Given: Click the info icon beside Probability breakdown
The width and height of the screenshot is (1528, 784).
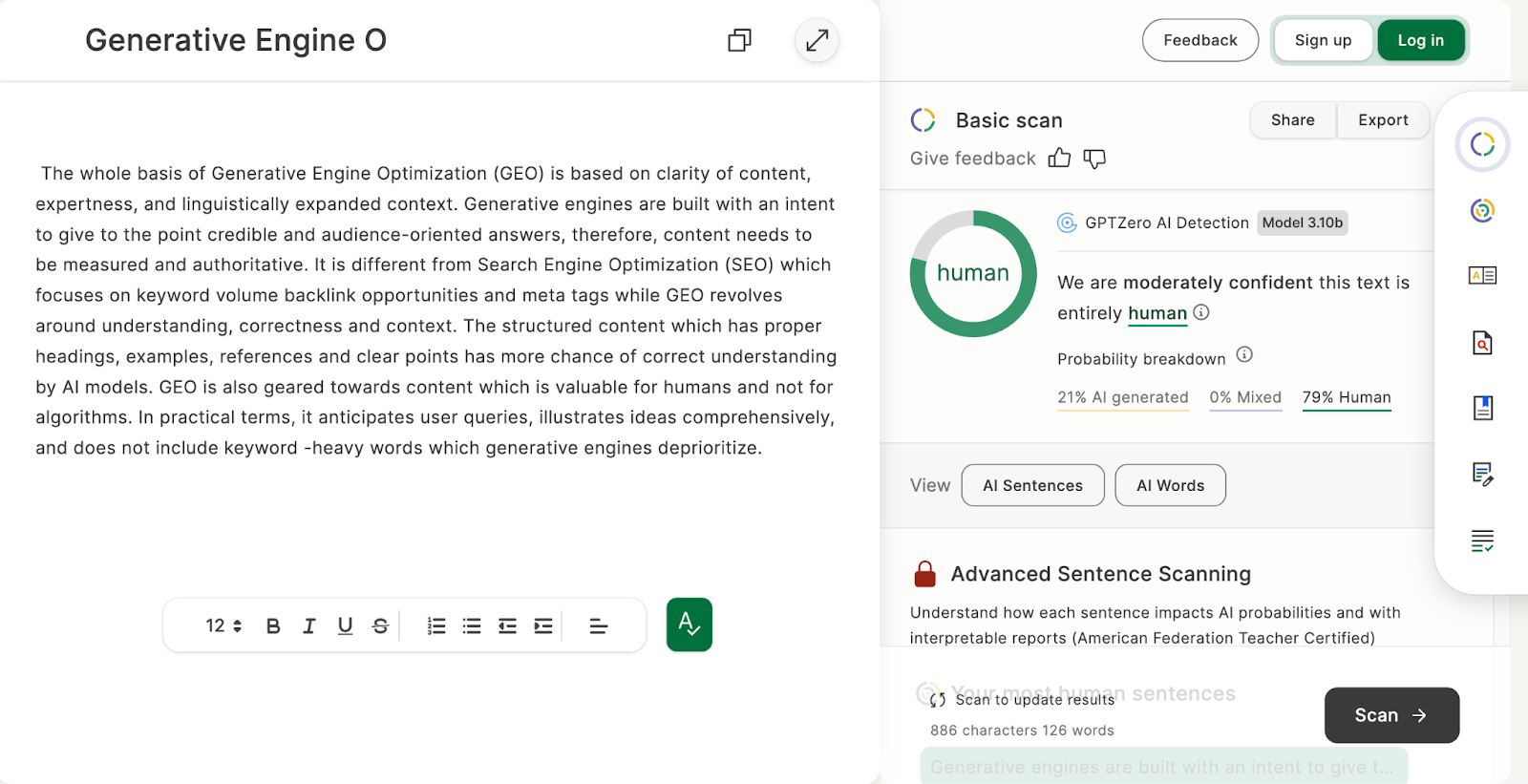Looking at the screenshot, I should click(1244, 355).
